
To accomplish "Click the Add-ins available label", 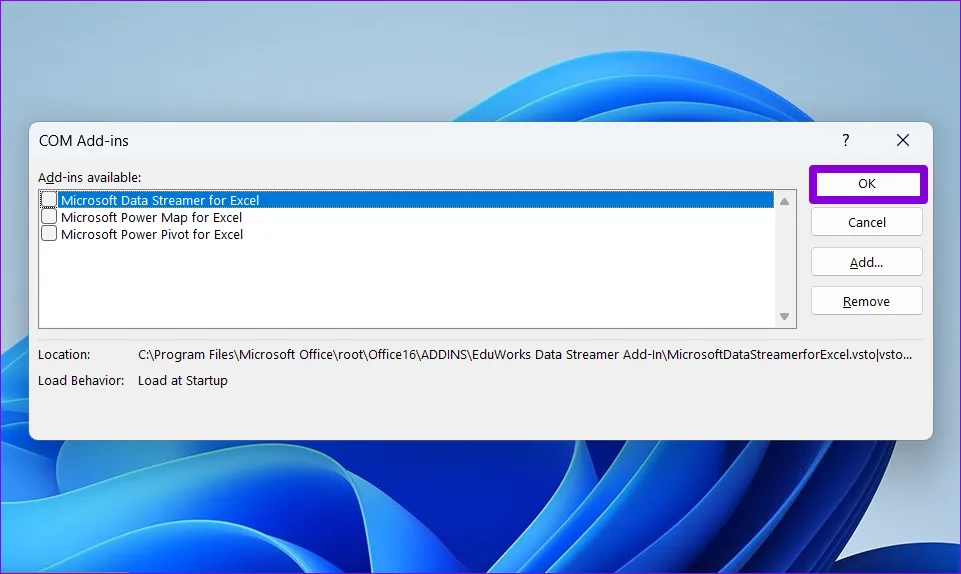I will 90,177.
